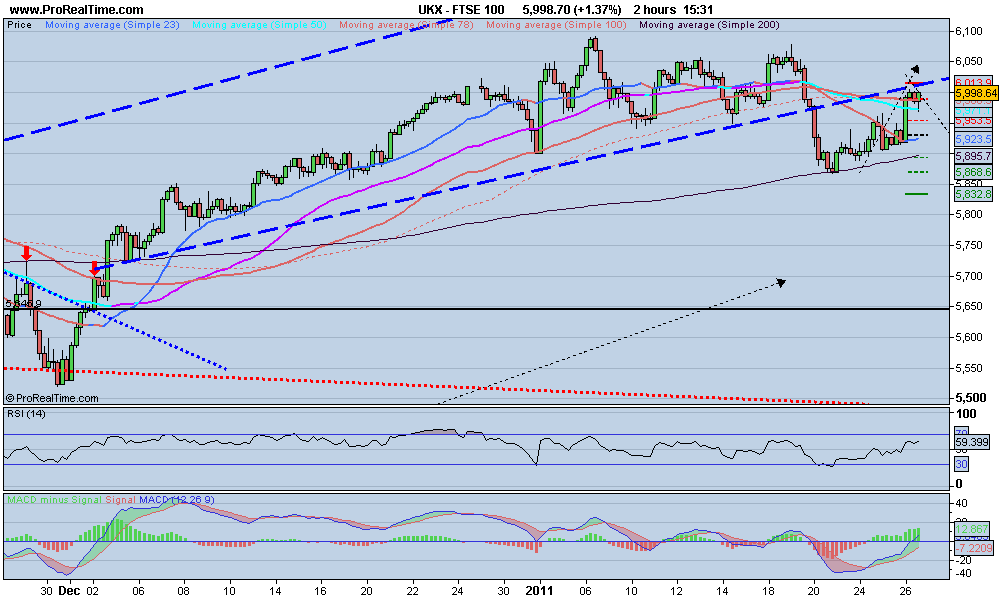The image size is (1000, 600).
Task: Click the 22 date axis label
Action: point(413,590)
